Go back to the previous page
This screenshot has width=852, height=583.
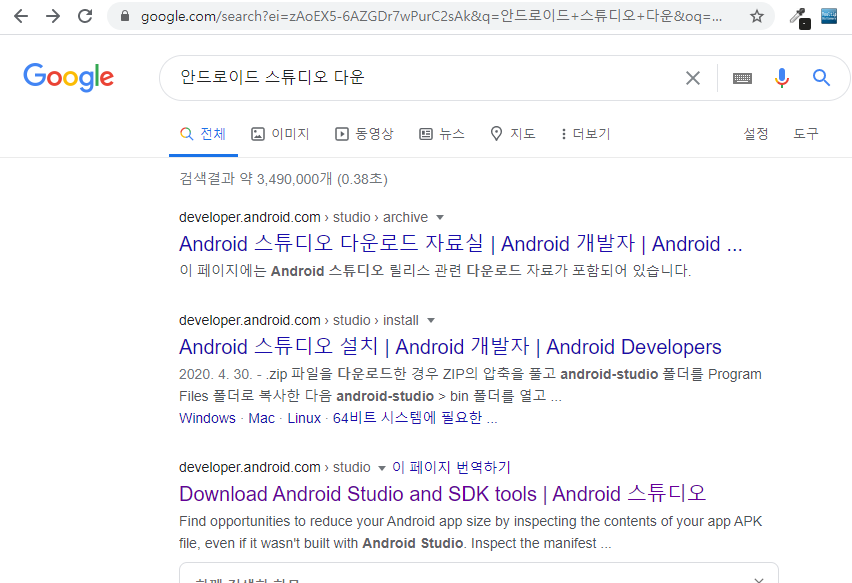click(21, 16)
